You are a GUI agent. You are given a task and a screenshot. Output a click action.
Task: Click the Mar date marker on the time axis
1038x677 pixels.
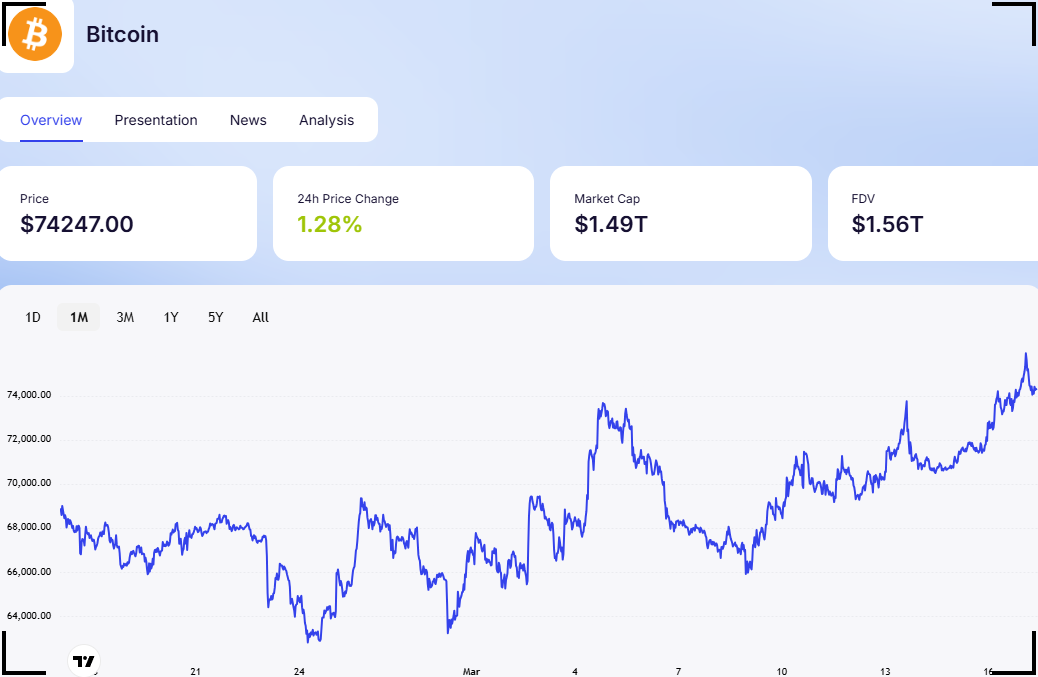click(x=472, y=671)
